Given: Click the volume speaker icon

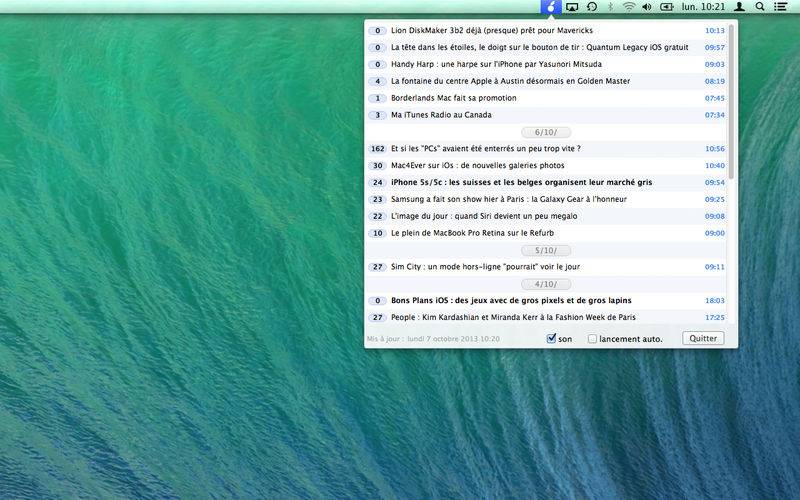Looking at the screenshot, I should click(647, 7).
